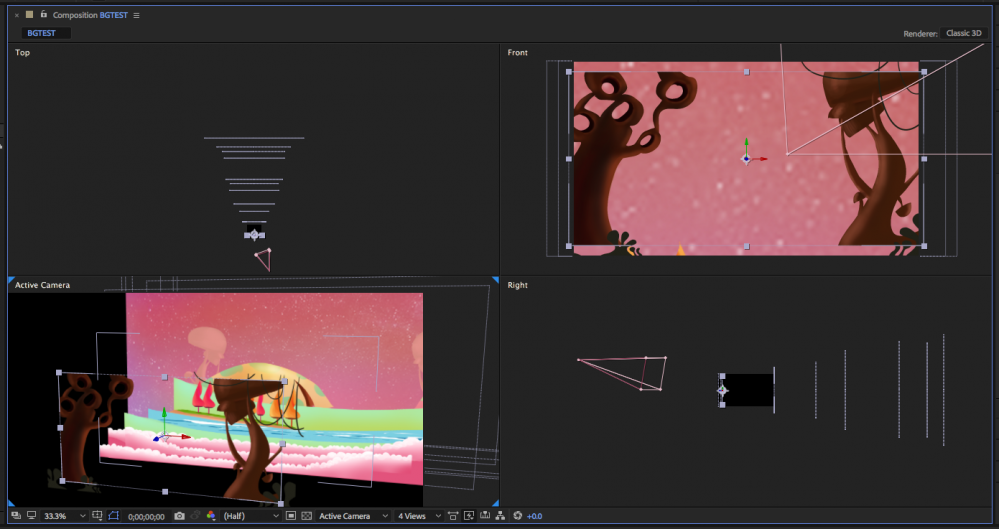Click the Reset Exposure icon

point(517,516)
